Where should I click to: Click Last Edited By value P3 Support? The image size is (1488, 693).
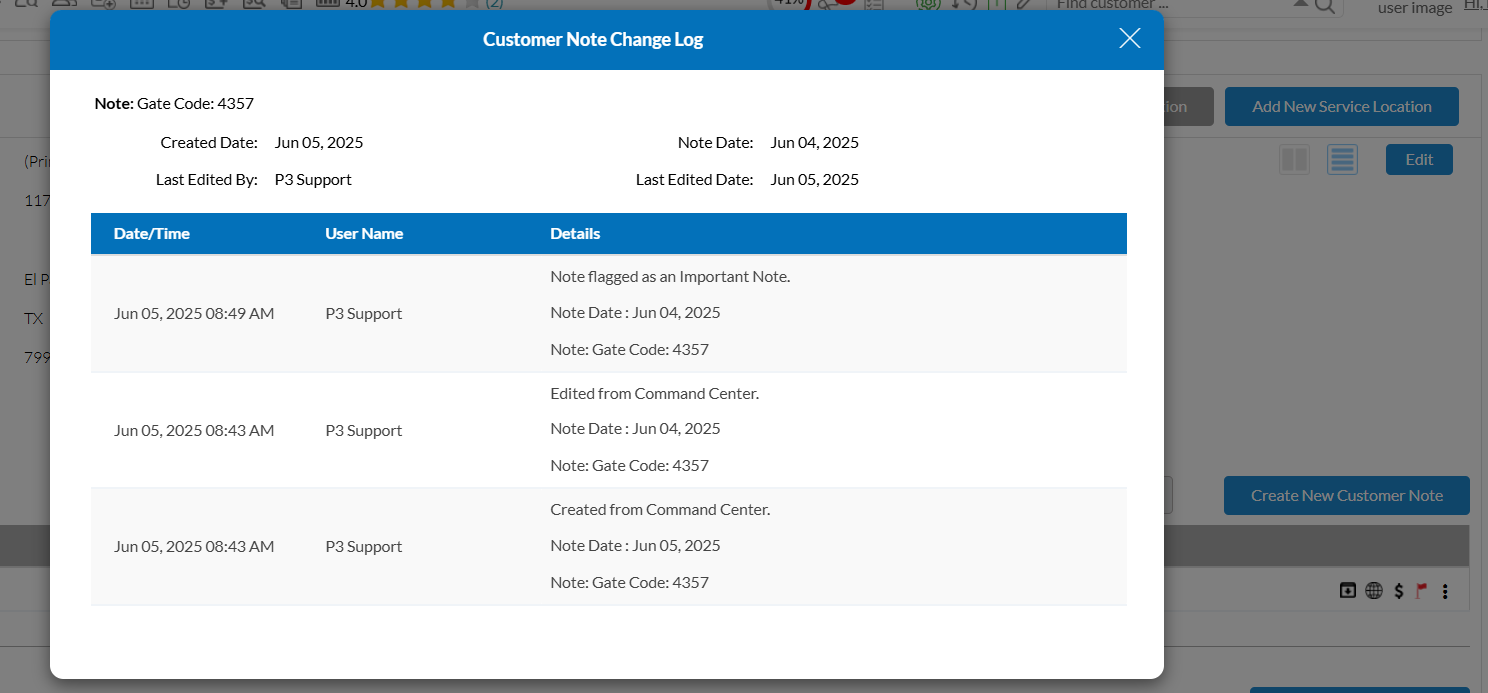point(313,180)
